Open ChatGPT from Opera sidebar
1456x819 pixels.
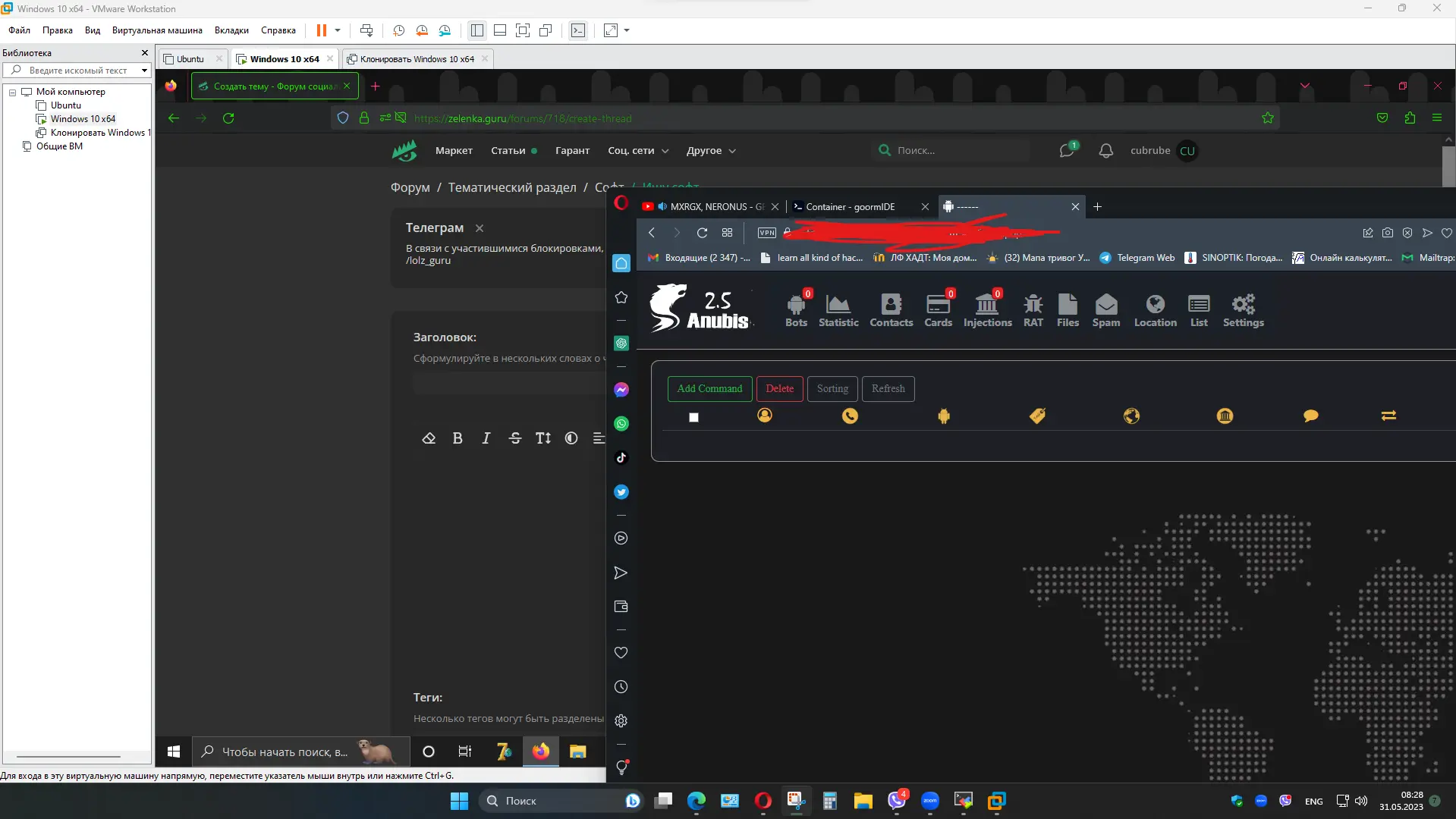pos(621,344)
